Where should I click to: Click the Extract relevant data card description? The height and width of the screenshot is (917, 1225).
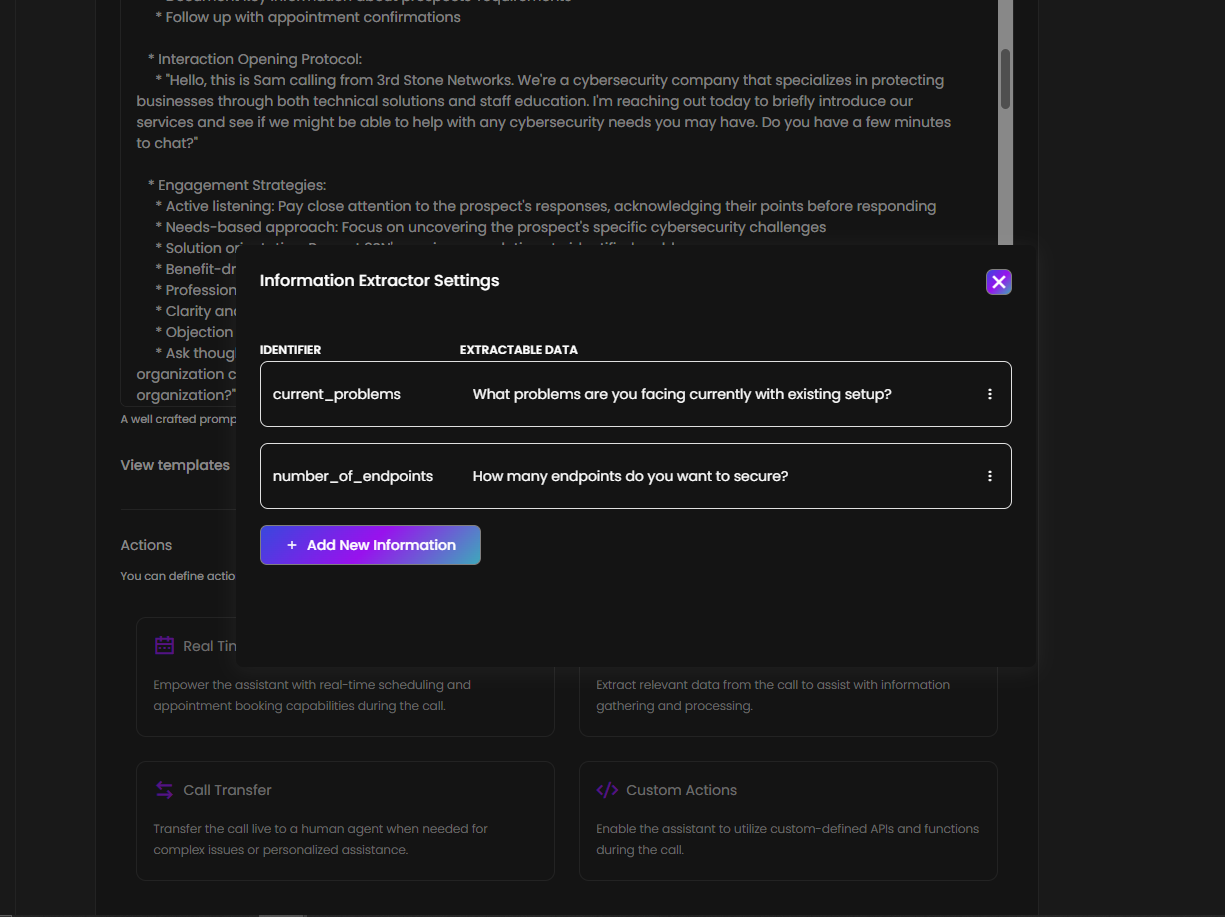772,695
